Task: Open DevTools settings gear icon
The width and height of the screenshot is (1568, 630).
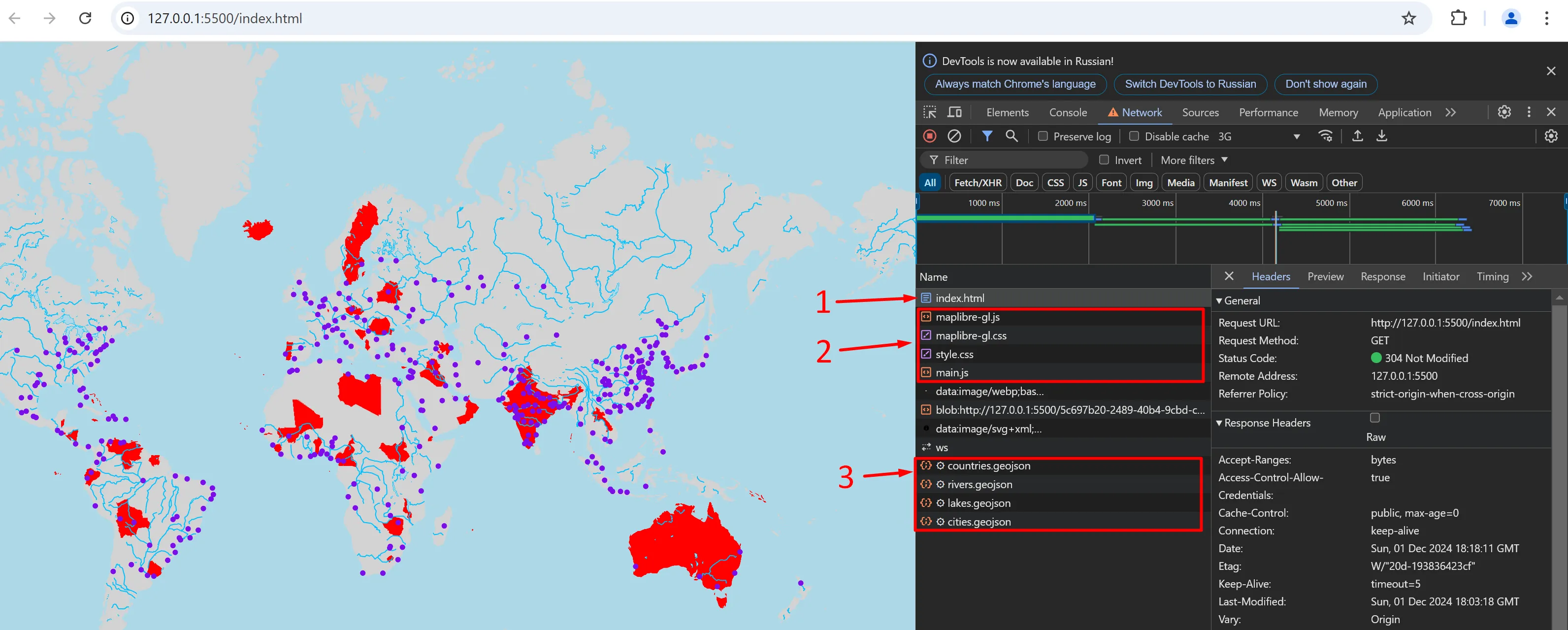Action: tap(1504, 112)
